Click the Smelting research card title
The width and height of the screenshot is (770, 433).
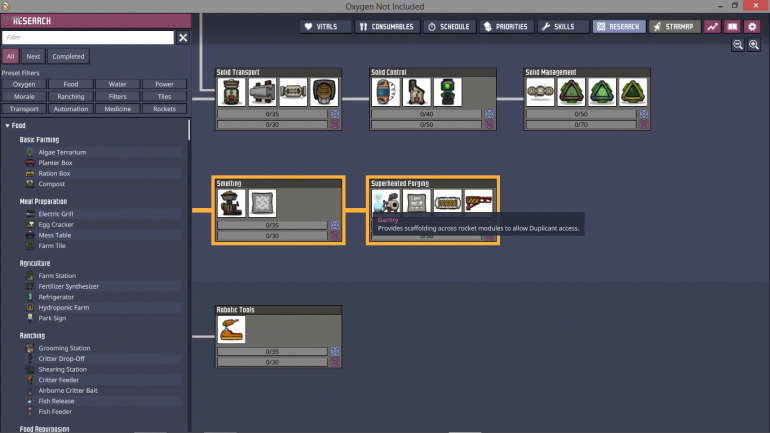(229, 183)
